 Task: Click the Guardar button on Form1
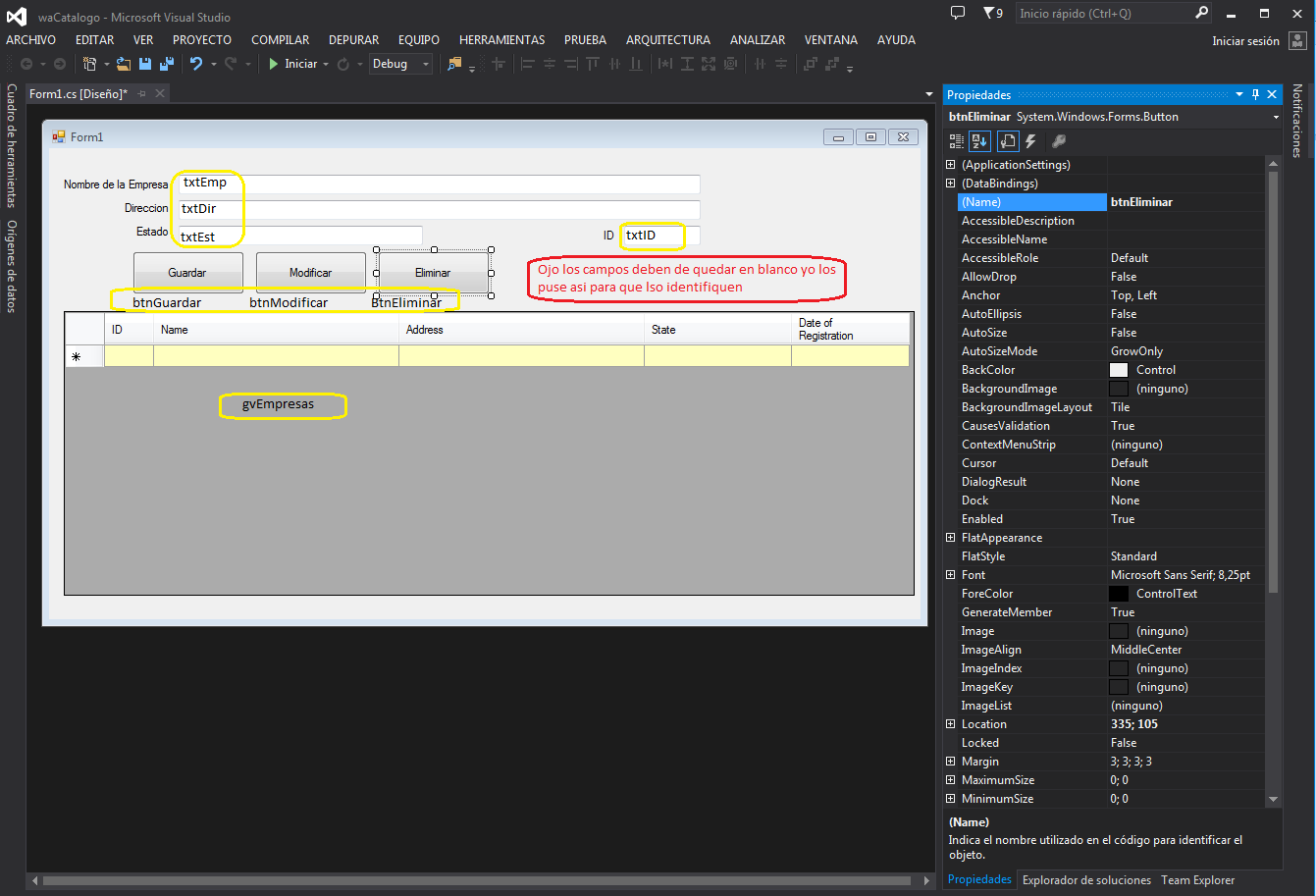(x=187, y=272)
